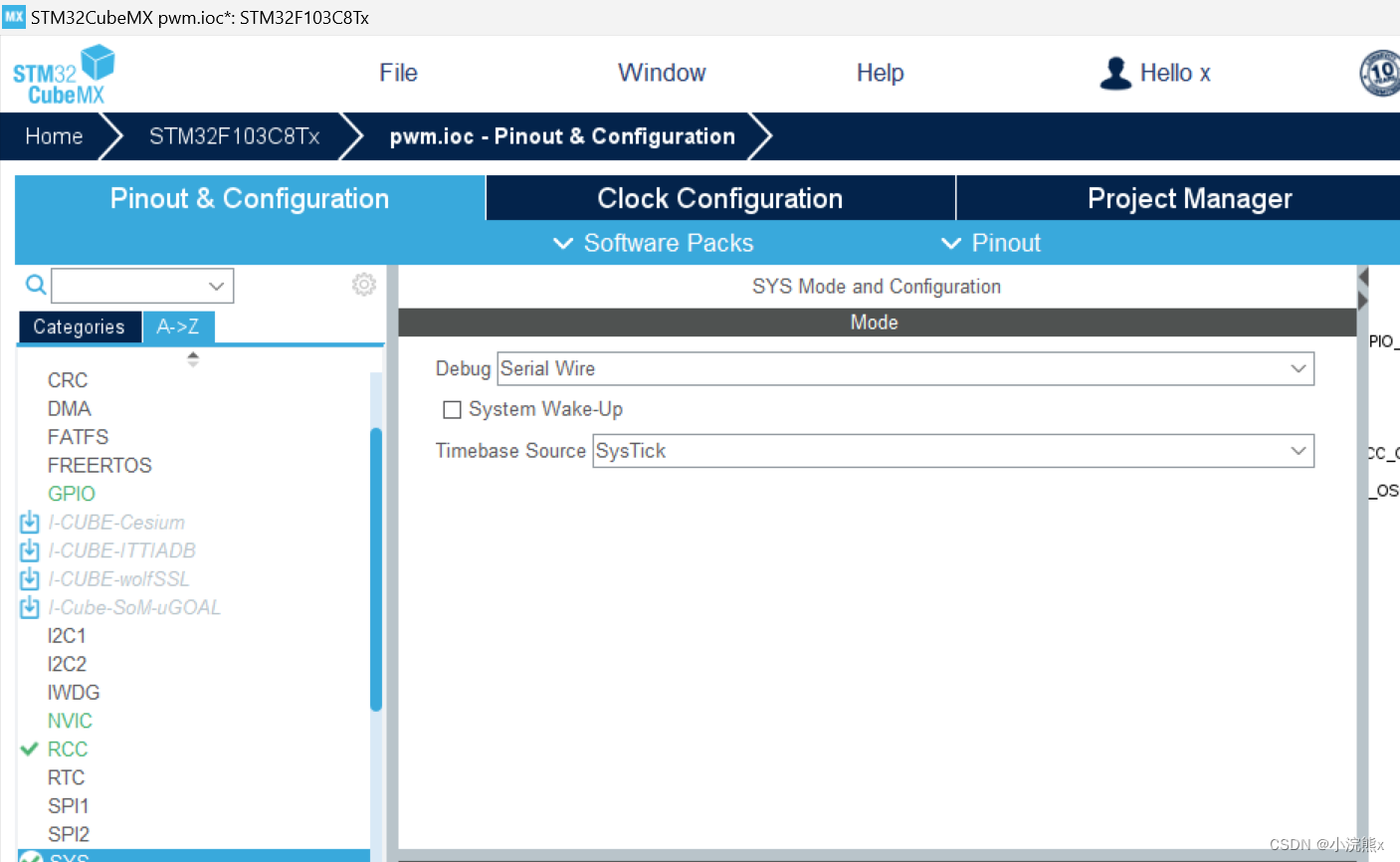Select IWDG in the peripheral list

[x=74, y=692]
